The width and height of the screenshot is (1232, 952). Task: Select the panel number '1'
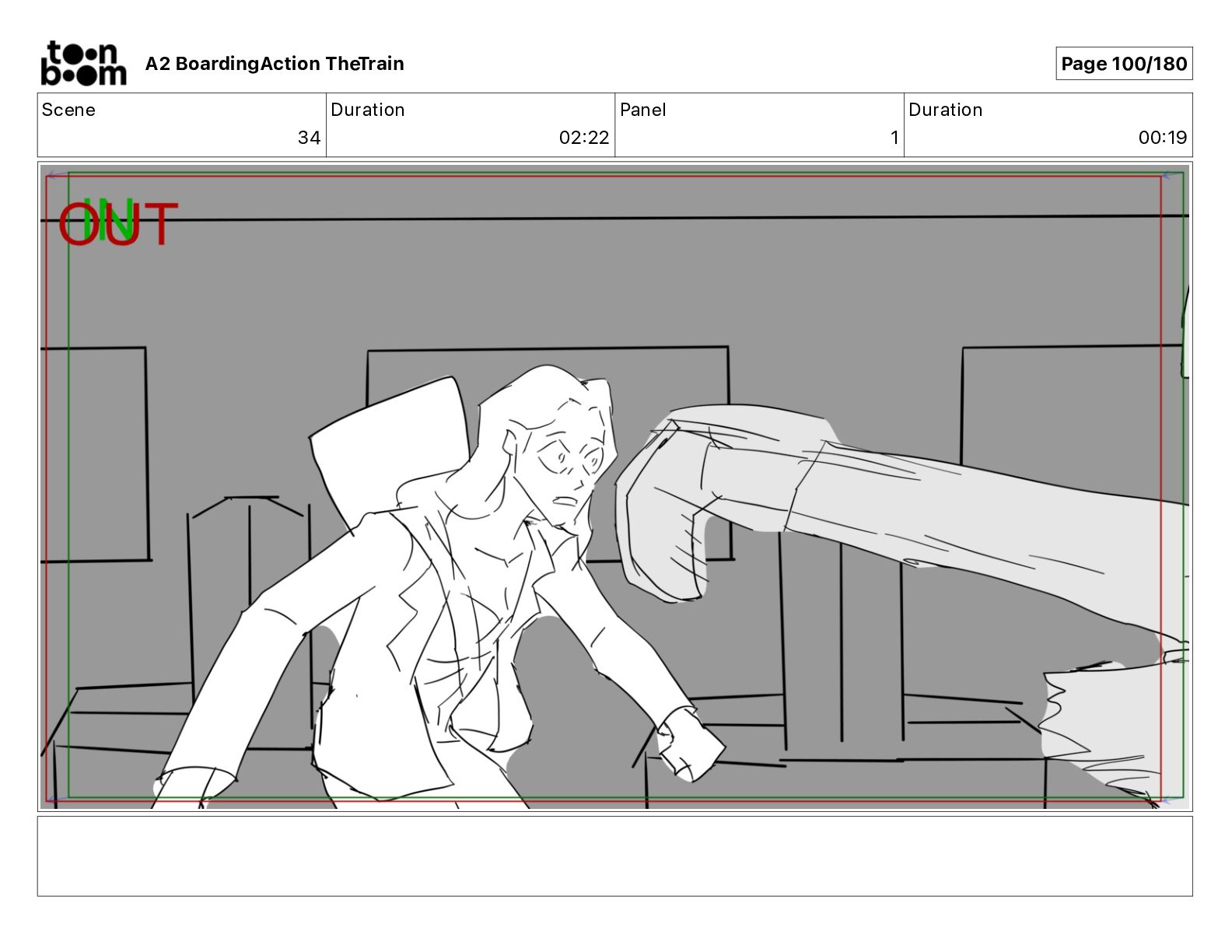coord(894,138)
